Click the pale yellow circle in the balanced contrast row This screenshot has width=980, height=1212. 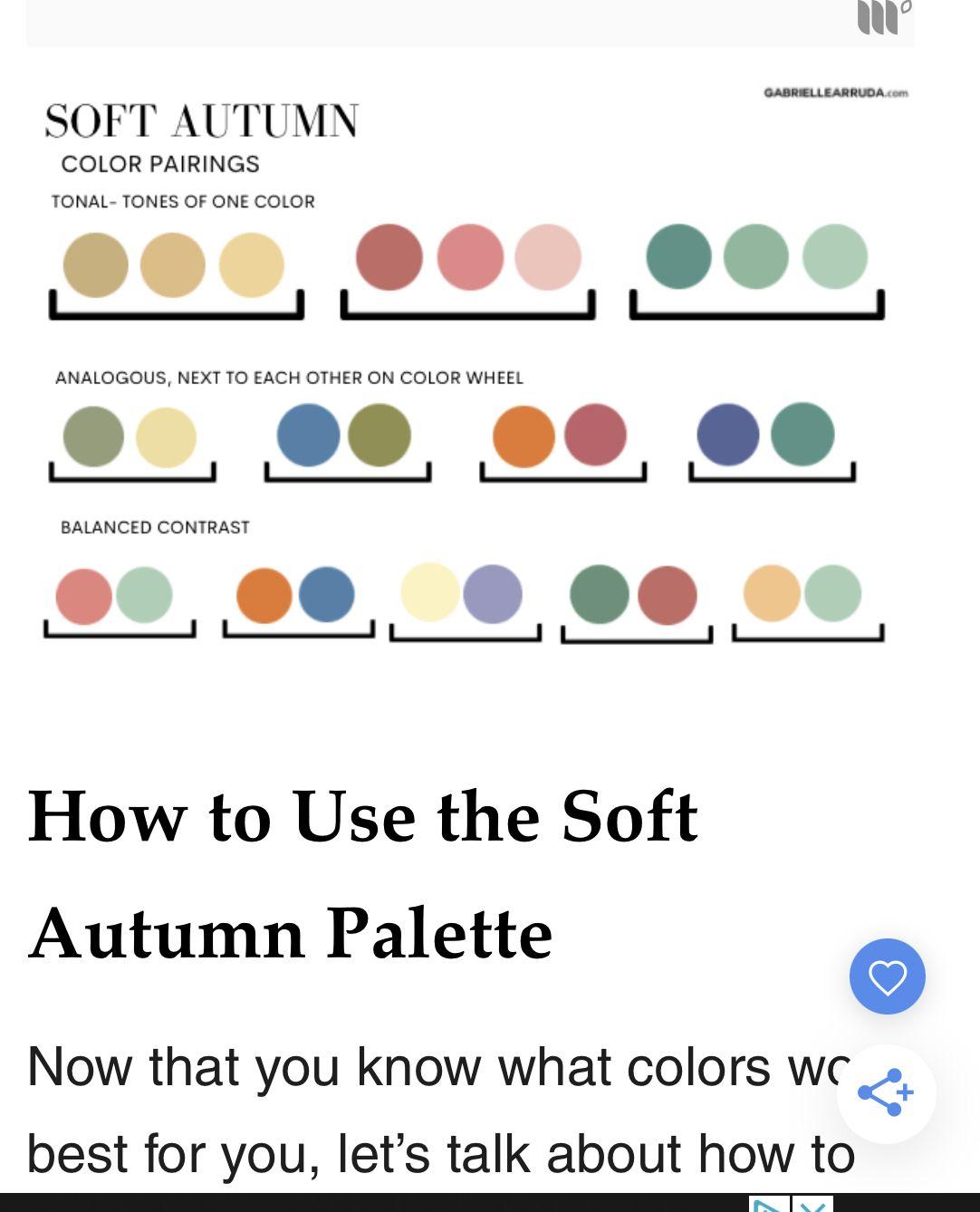[430, 592]
